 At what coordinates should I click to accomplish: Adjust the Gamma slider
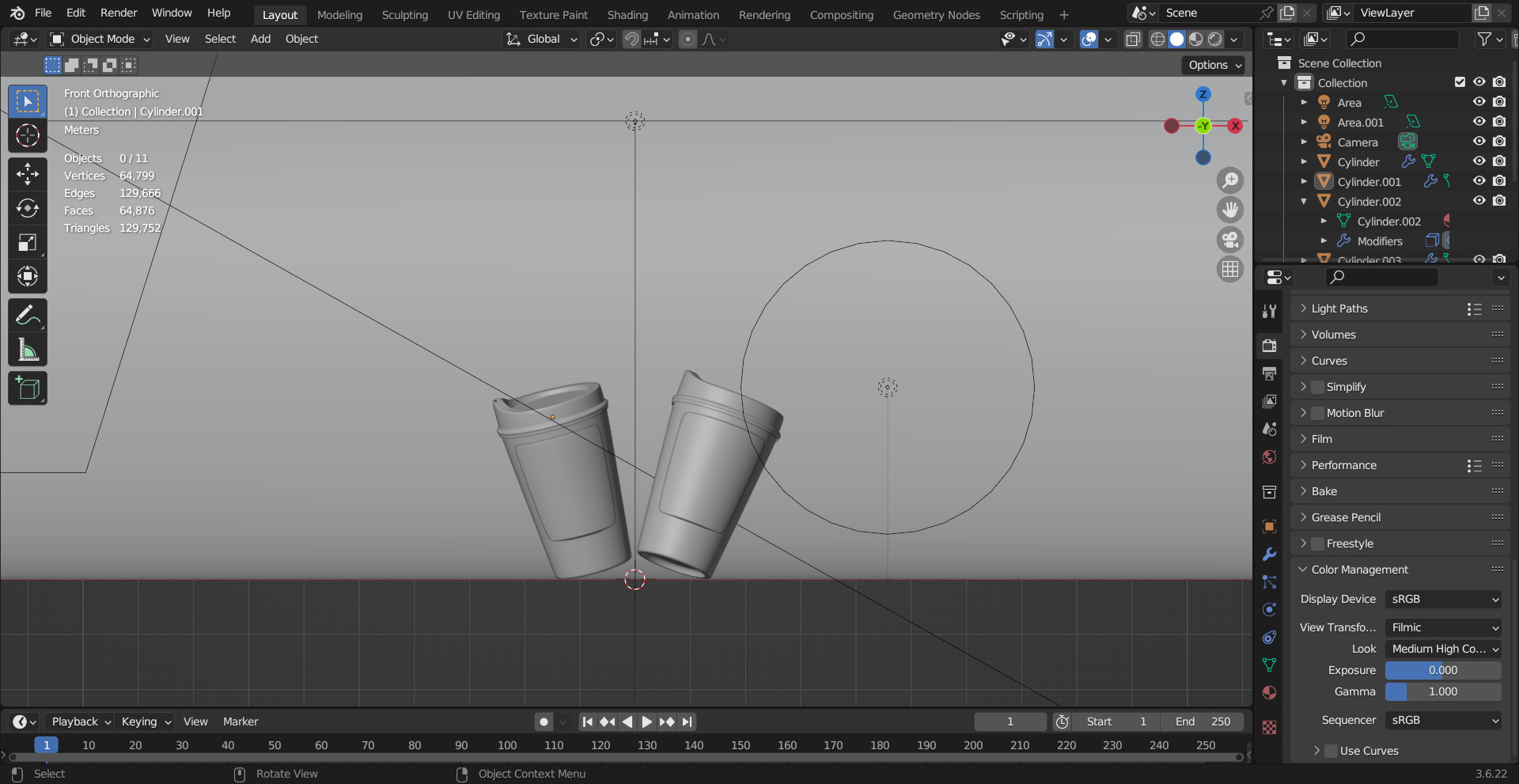[x=1443, y=691]
